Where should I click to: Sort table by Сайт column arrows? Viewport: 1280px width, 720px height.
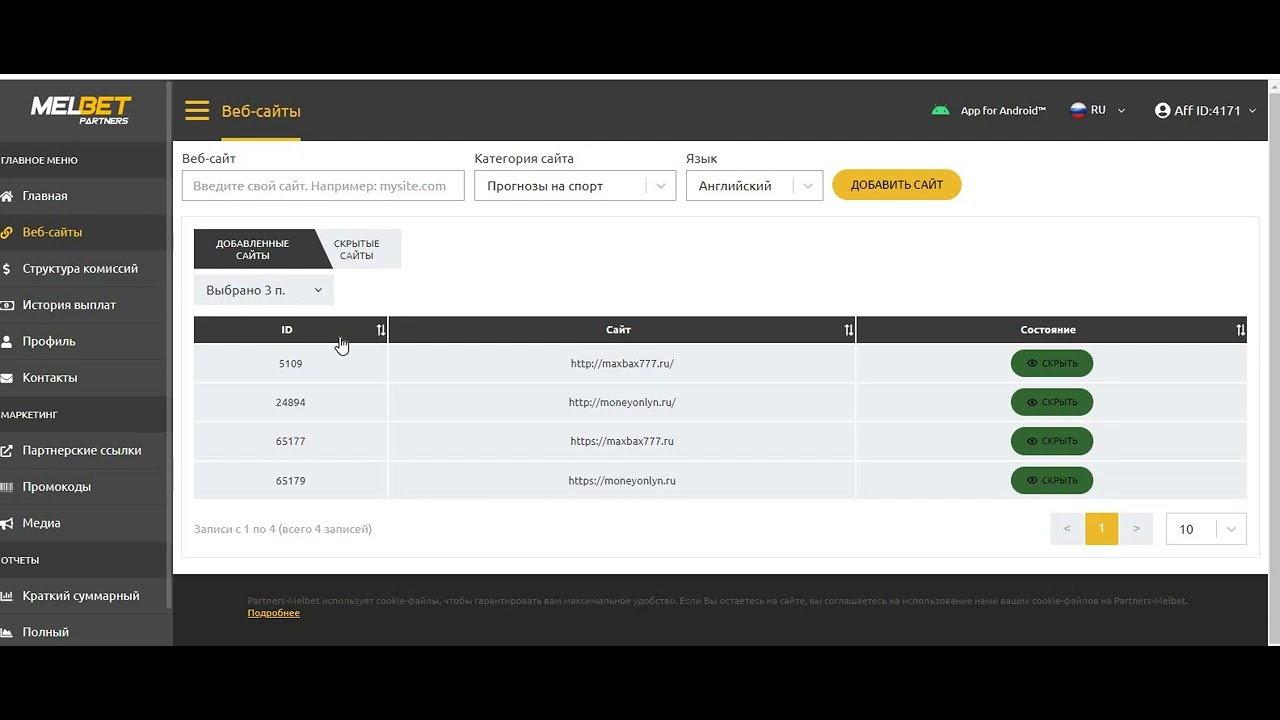click(848, 330)
